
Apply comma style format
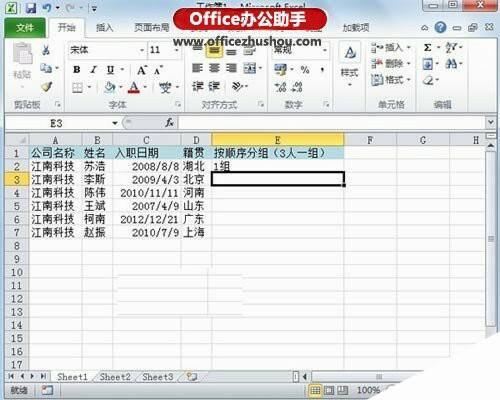pyautogui.click(x=322, y=69)
